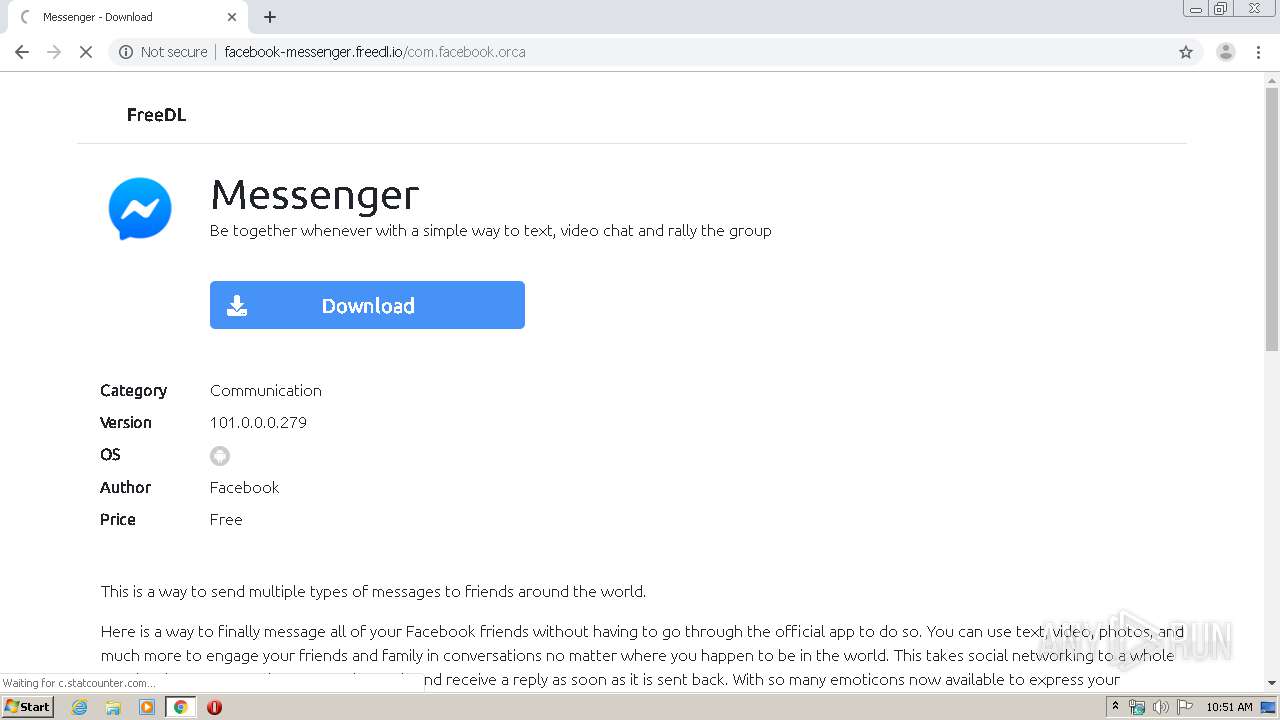This screenshot has width=1280, height=720.
Task: Click the volume speaker tray icon
Action: [x=1160, y=707]
